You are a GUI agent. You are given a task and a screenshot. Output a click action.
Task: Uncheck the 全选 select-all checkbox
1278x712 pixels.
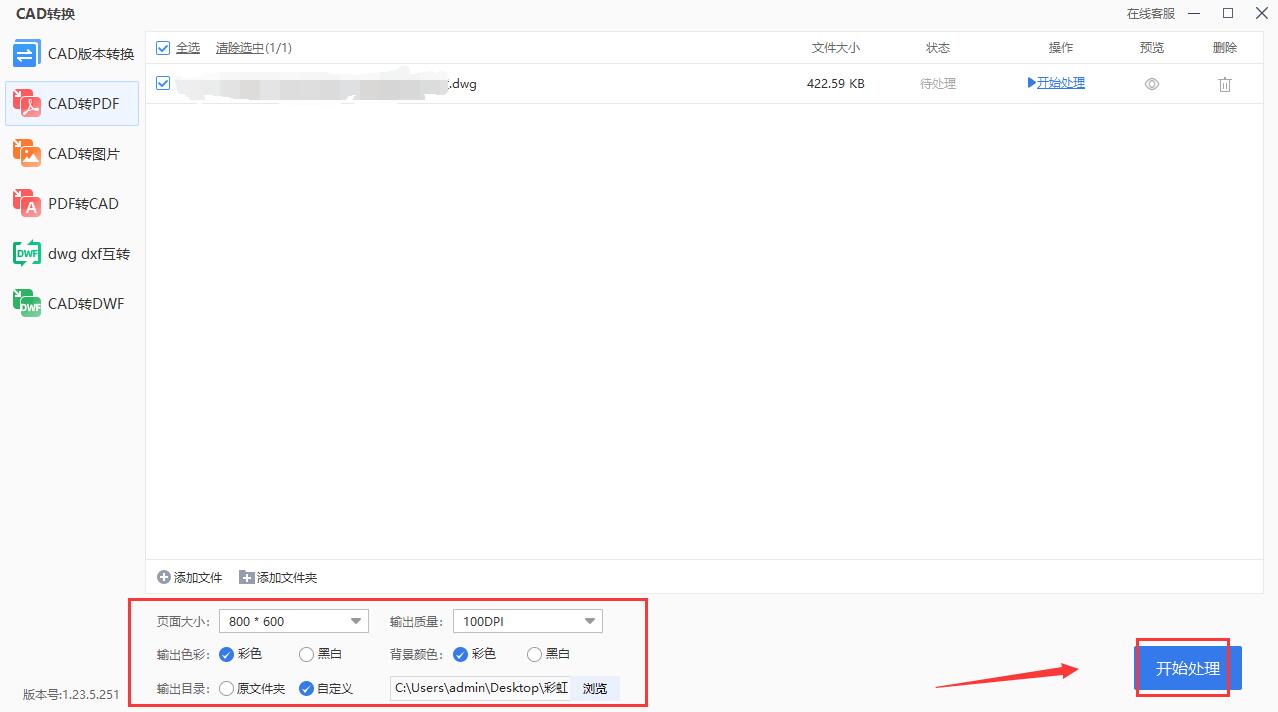[x=162, y=47]
